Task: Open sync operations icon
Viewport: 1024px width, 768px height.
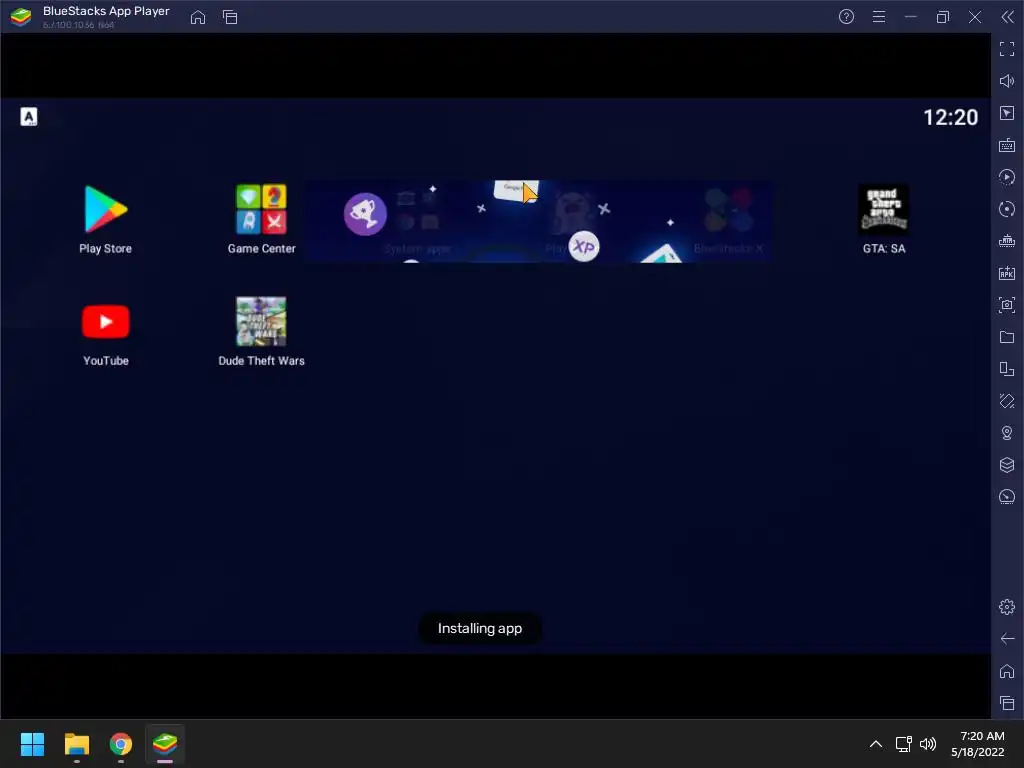Action: 1007,209
